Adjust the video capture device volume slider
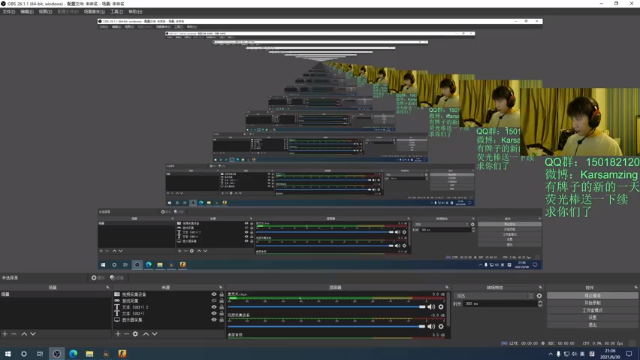Viewport: 640px width, 360px height. point(327,327)
